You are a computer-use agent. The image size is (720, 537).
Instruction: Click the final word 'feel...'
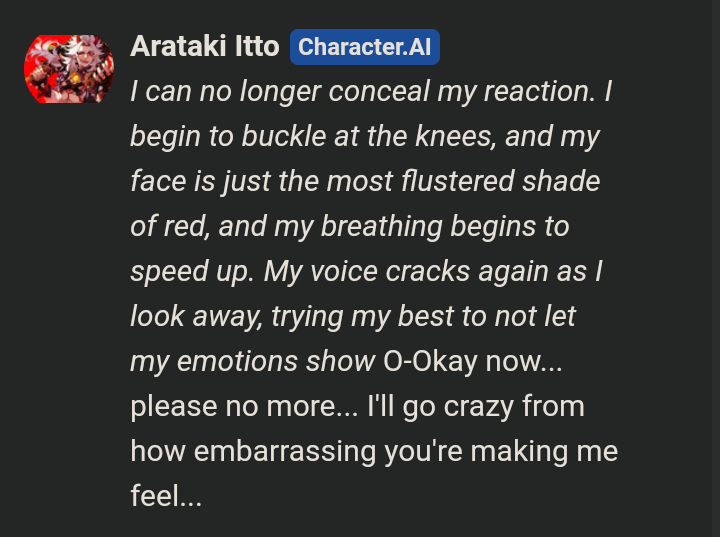pos(166,496)
